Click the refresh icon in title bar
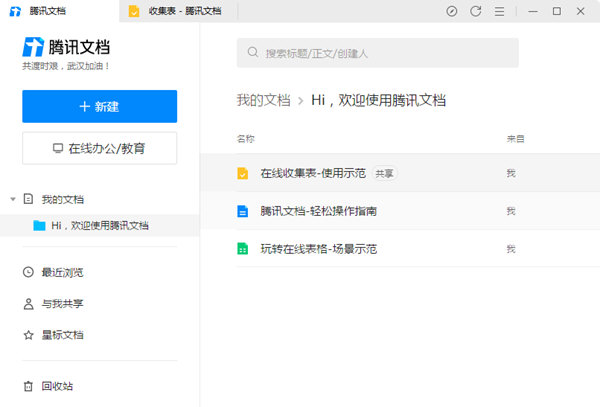The image size is (600, 407). pos(476,11)
